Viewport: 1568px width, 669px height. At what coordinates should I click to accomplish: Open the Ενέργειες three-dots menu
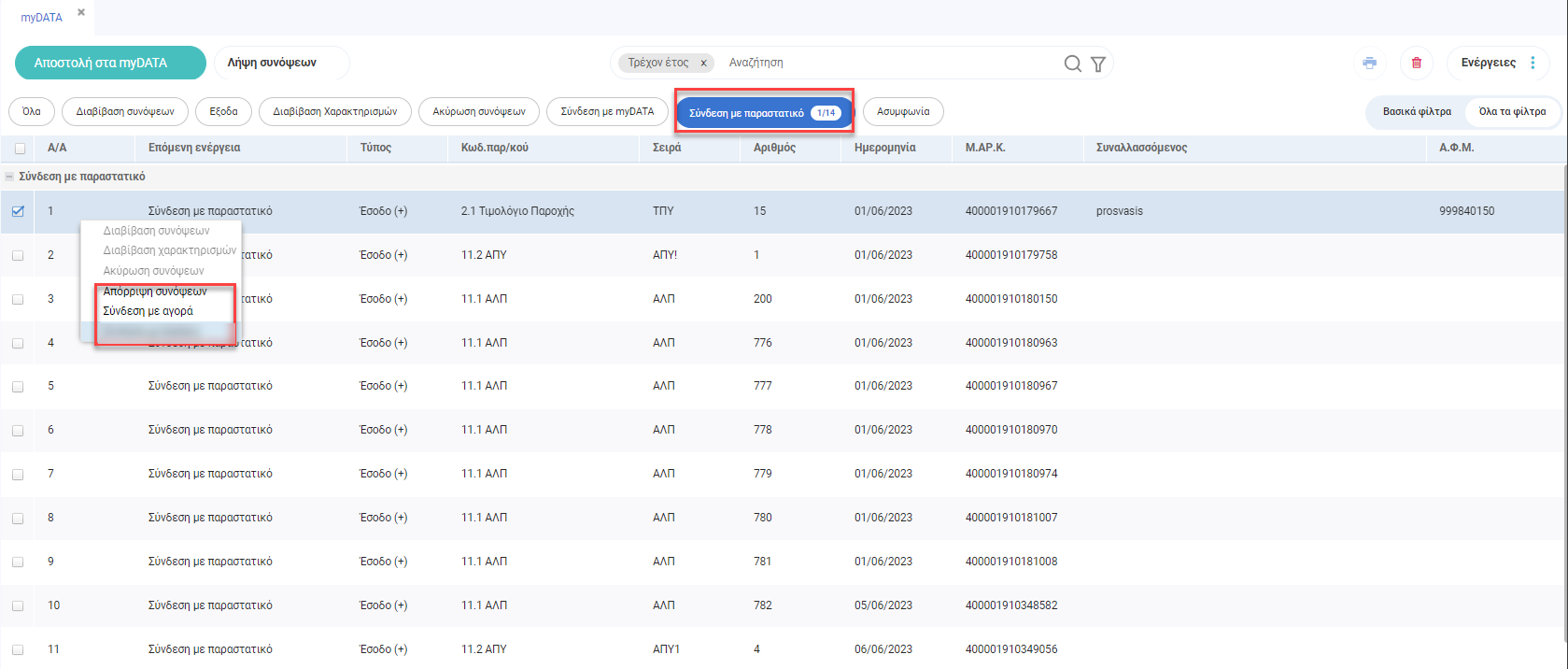click(1533, 63)
